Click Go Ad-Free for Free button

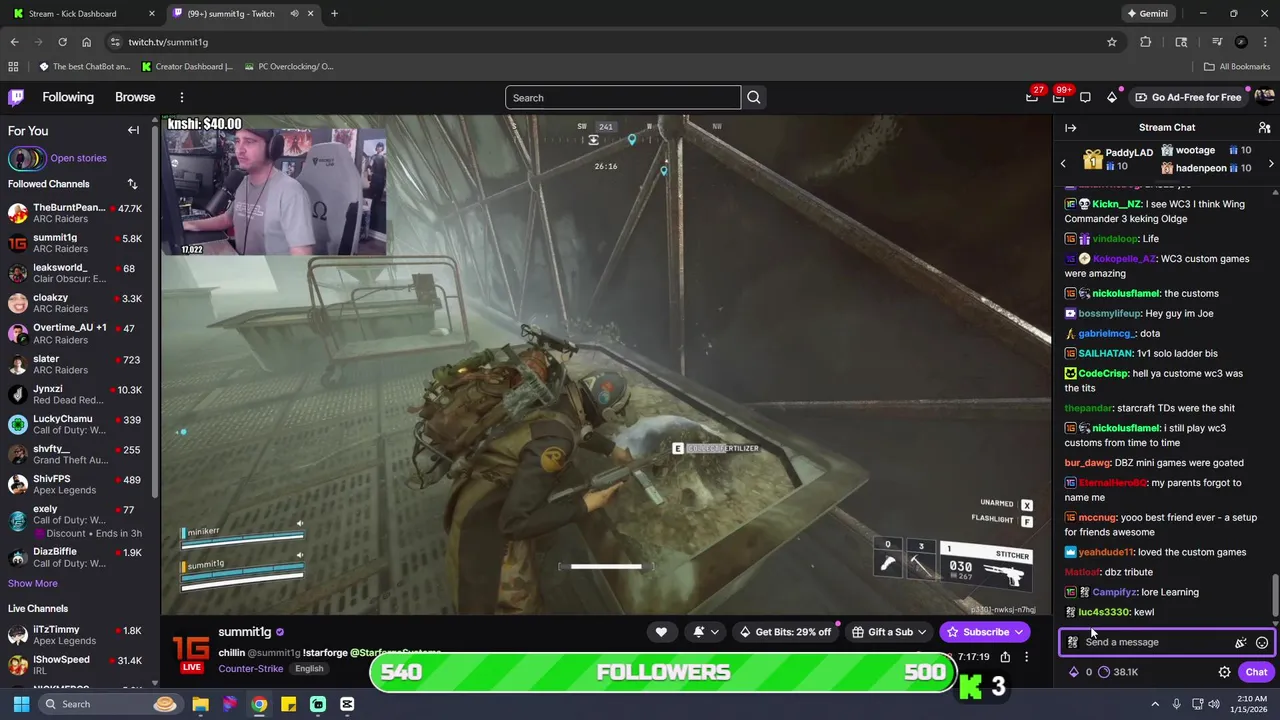tap(1188, 97)
